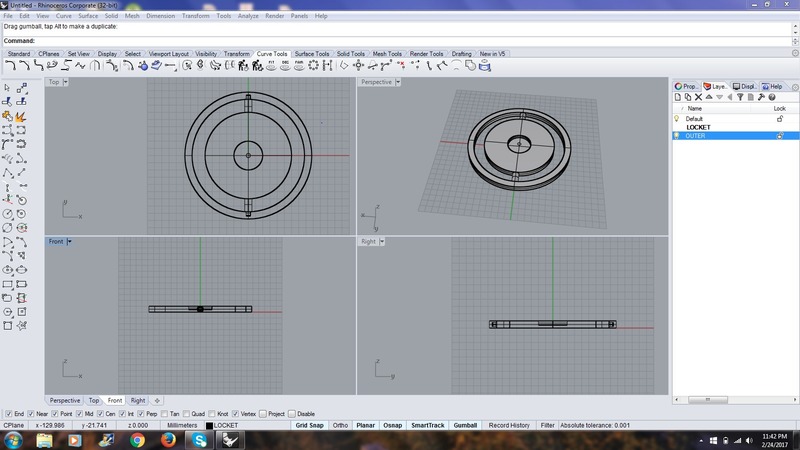Image resolution: width=800 pixels, height=450 pixels.
Task: Check the Disable osnap checkbox
Action: click(292, 414)
